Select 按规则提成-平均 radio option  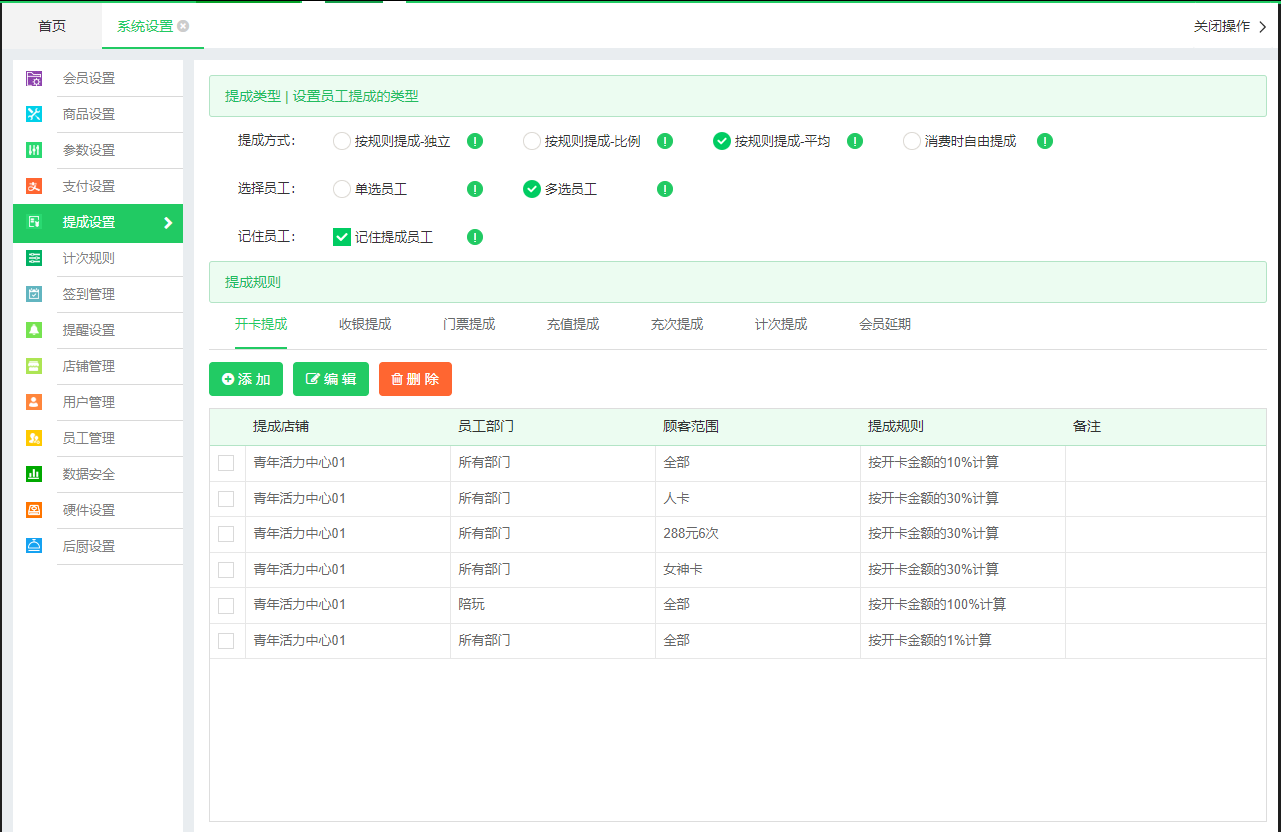(x=722, y=141)
